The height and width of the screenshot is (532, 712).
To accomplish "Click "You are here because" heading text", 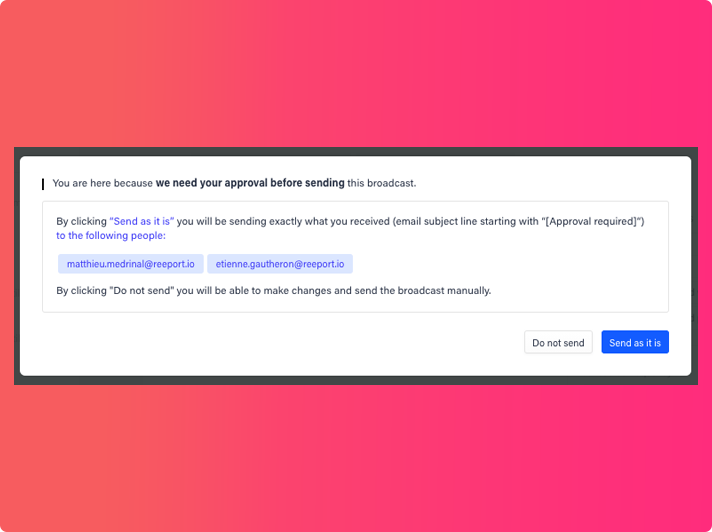I will [x=102, y=183].
